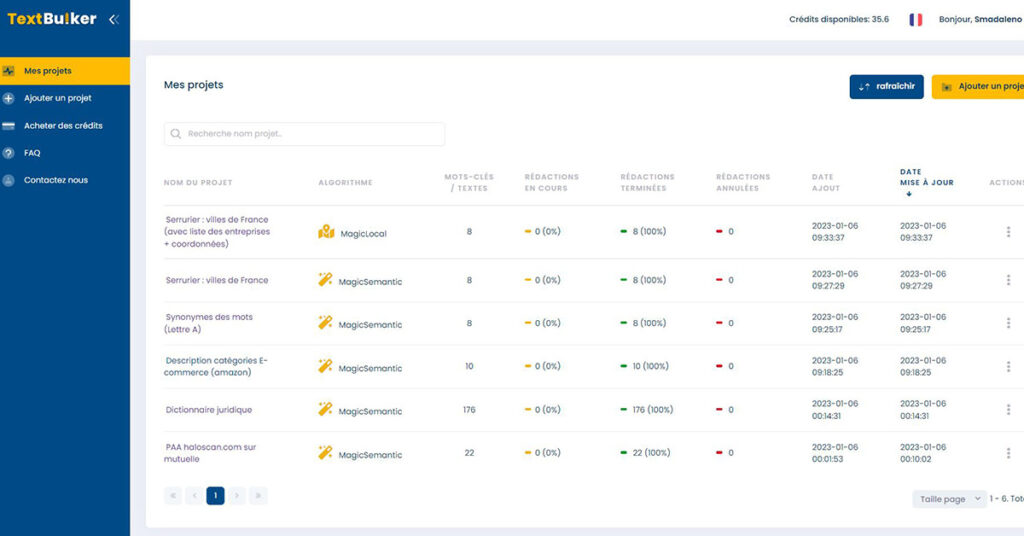
Task: Click the magnifier icon in search field
Action: (x=177, y=134)
